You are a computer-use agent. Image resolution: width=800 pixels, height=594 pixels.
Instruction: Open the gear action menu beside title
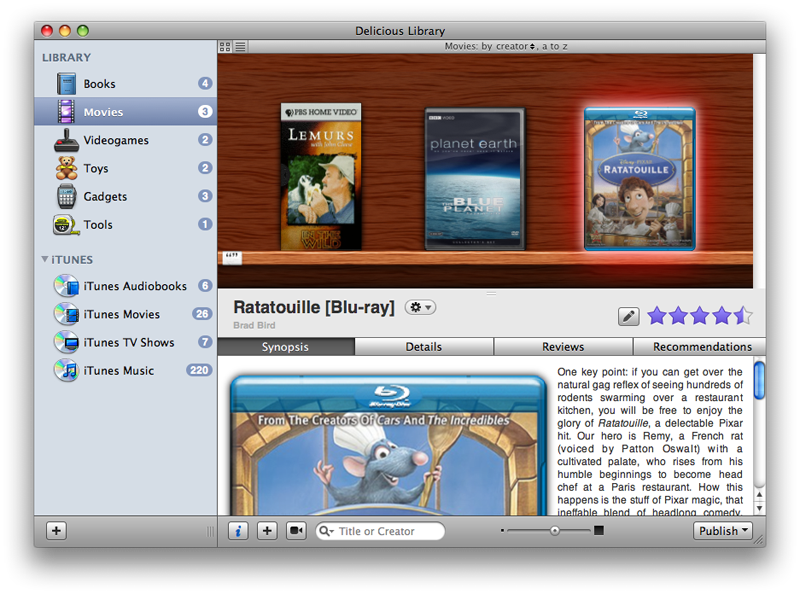click(420, 307)
